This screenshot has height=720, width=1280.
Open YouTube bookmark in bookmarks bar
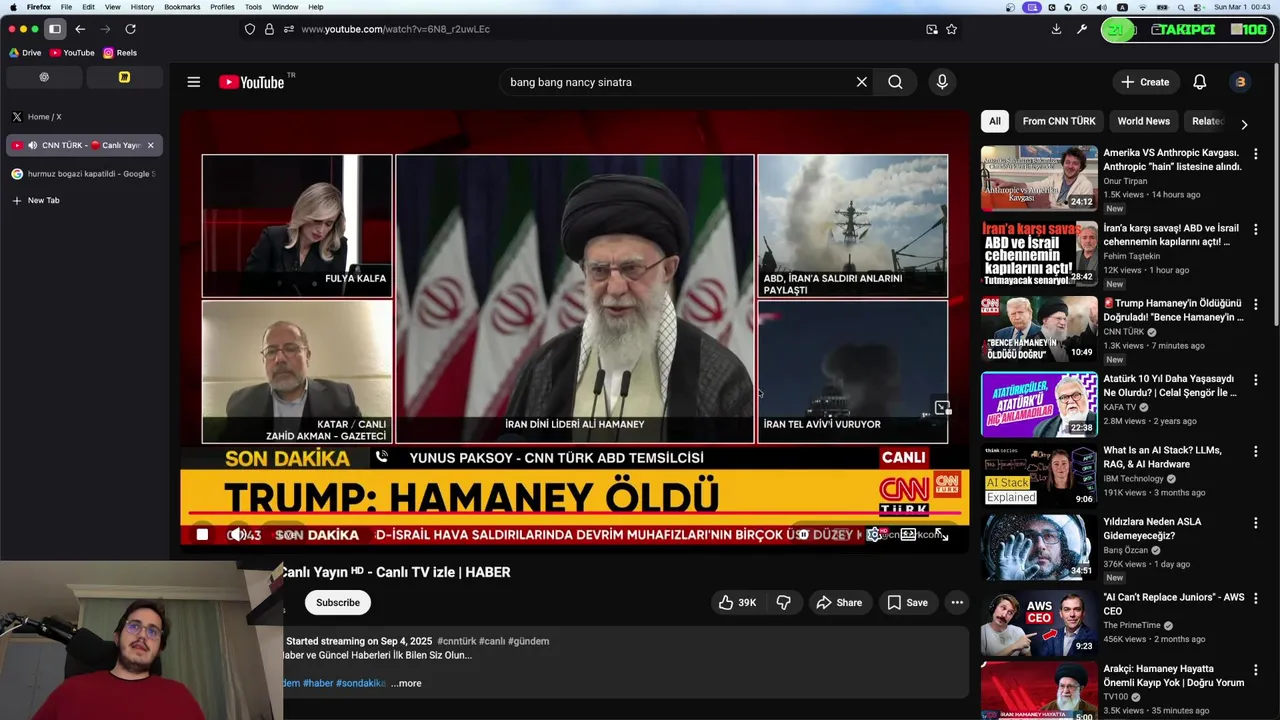click(x=72, y=53)
